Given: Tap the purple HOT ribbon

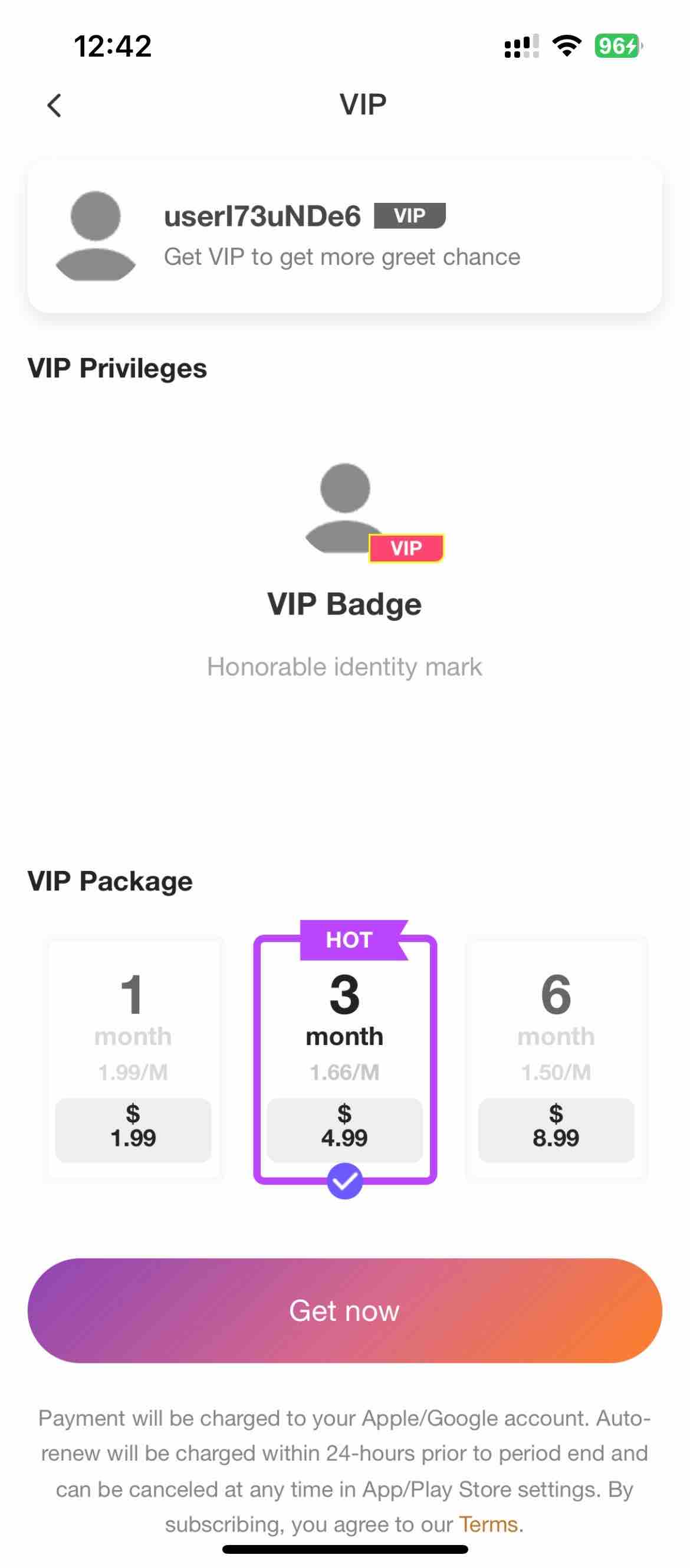Looking at the screenshot, I should 353,940.
